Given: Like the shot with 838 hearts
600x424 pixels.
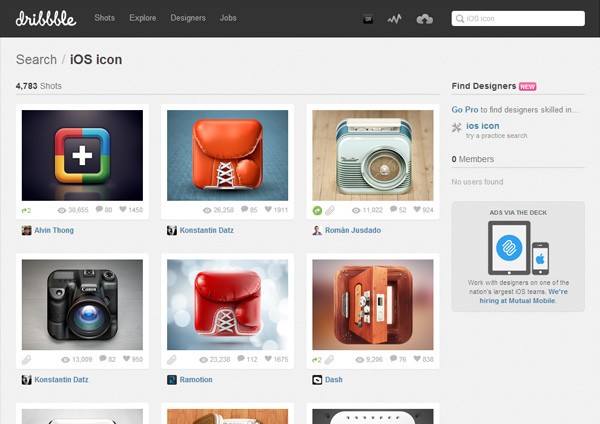Looking at the screenshot, I should [x=417, y=359].
